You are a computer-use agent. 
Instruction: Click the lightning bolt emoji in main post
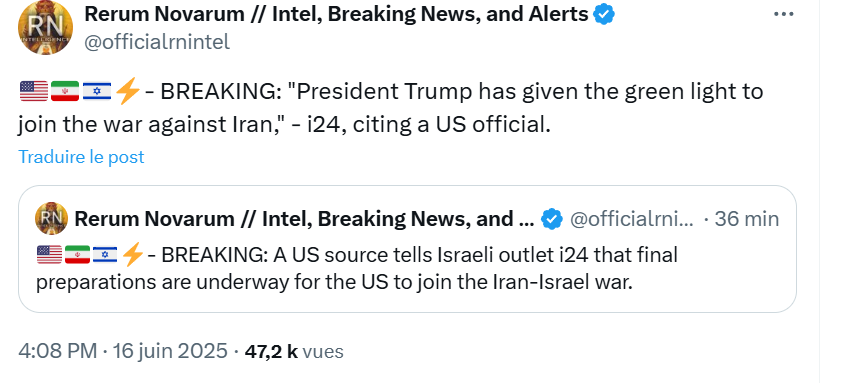click(128, 91)
